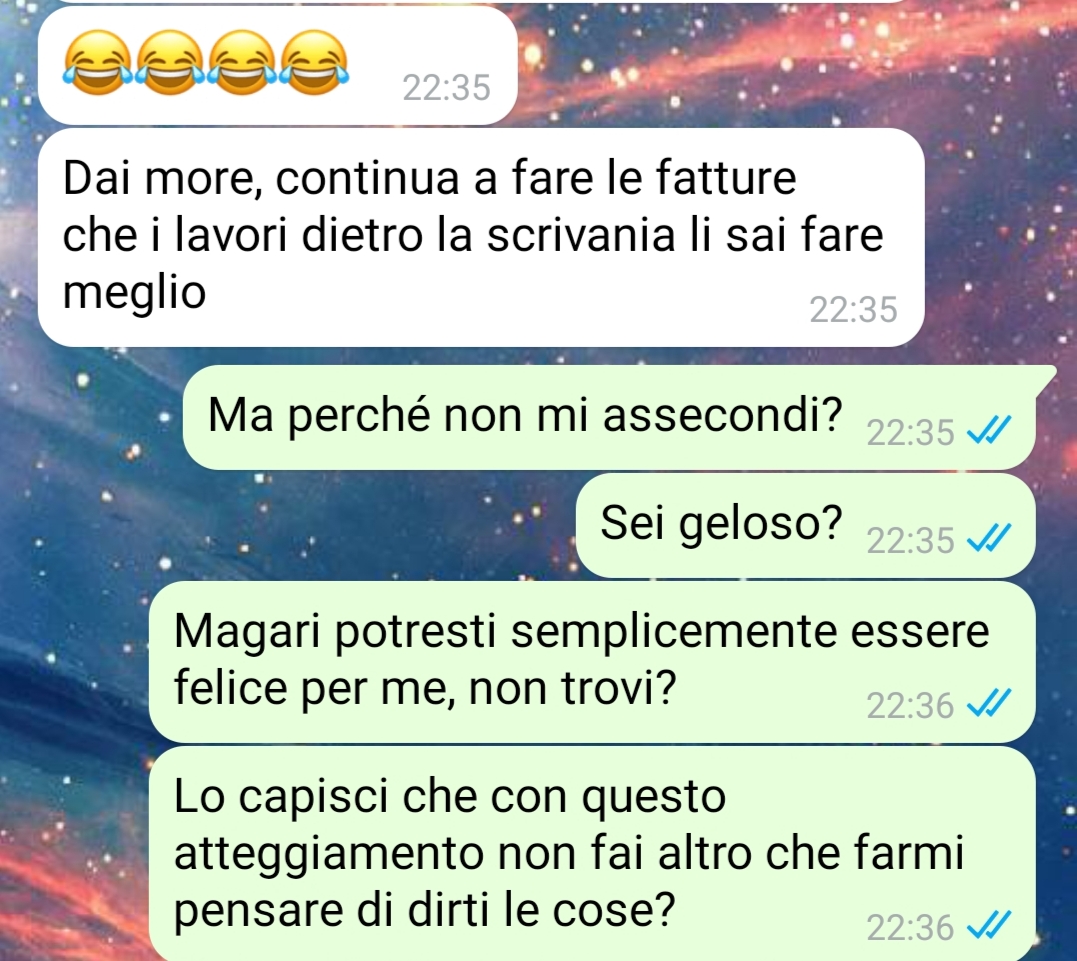Select the 'Magari potresti semplicemente essere felice' message
This screenshot has width=1077, height=961.
coord(592,662)
